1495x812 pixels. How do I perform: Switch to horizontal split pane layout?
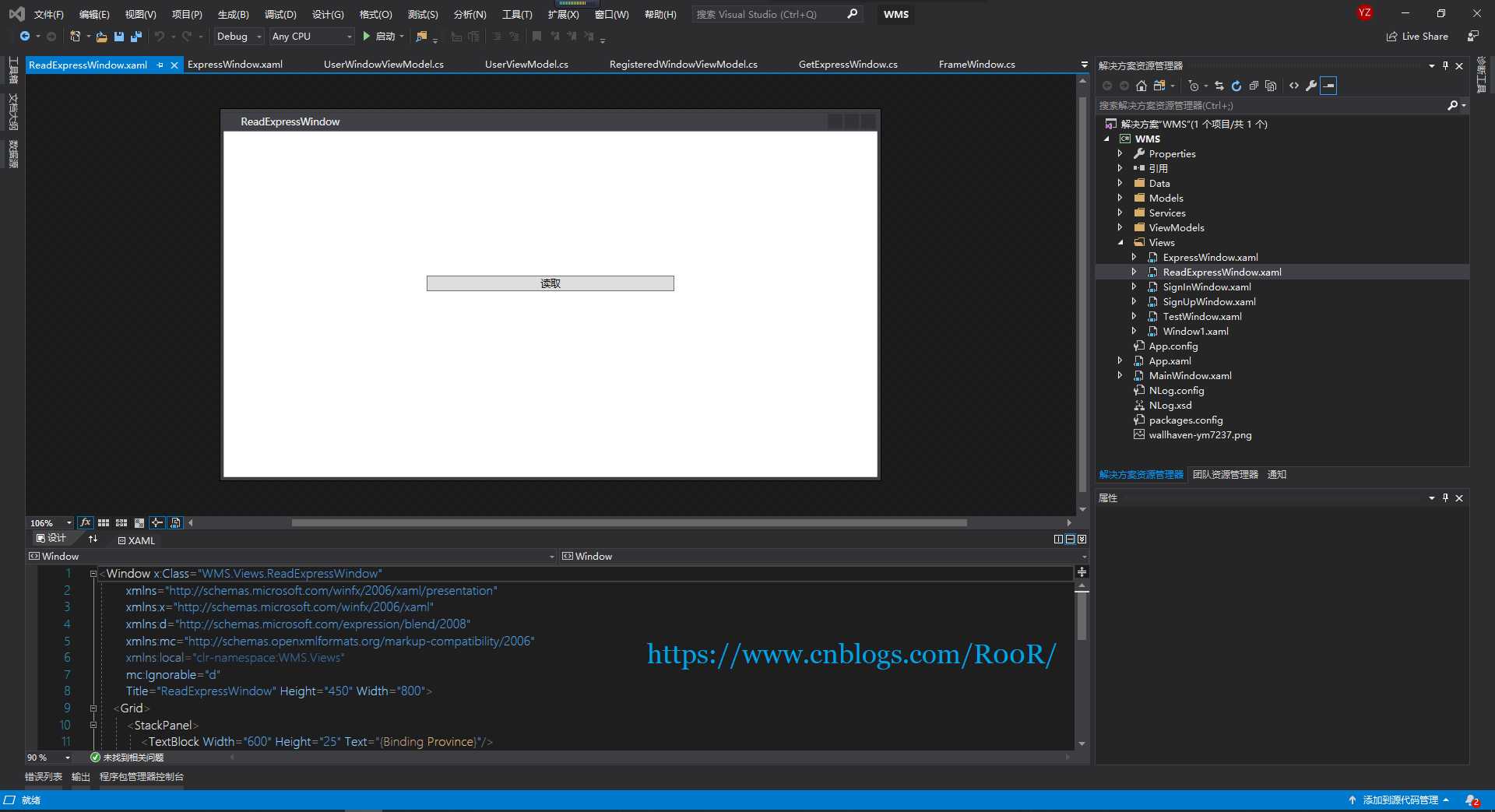[x=1070, y=539]
